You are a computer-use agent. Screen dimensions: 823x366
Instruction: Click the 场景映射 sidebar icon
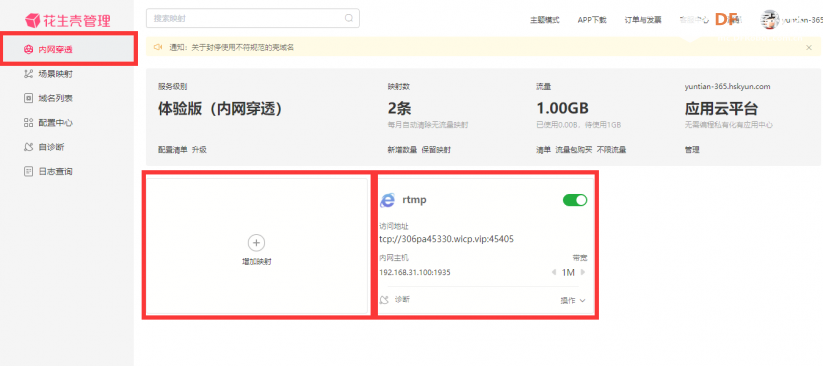28,74
